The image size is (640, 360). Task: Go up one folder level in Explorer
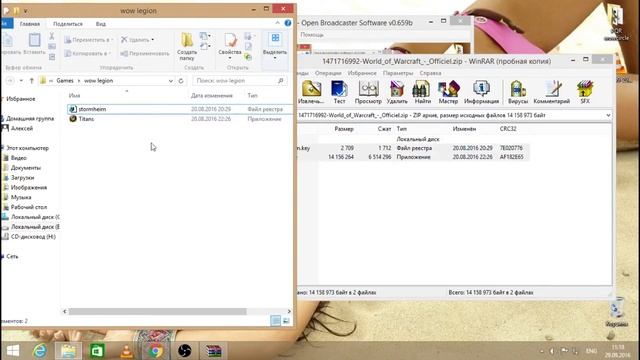[31, 81]
